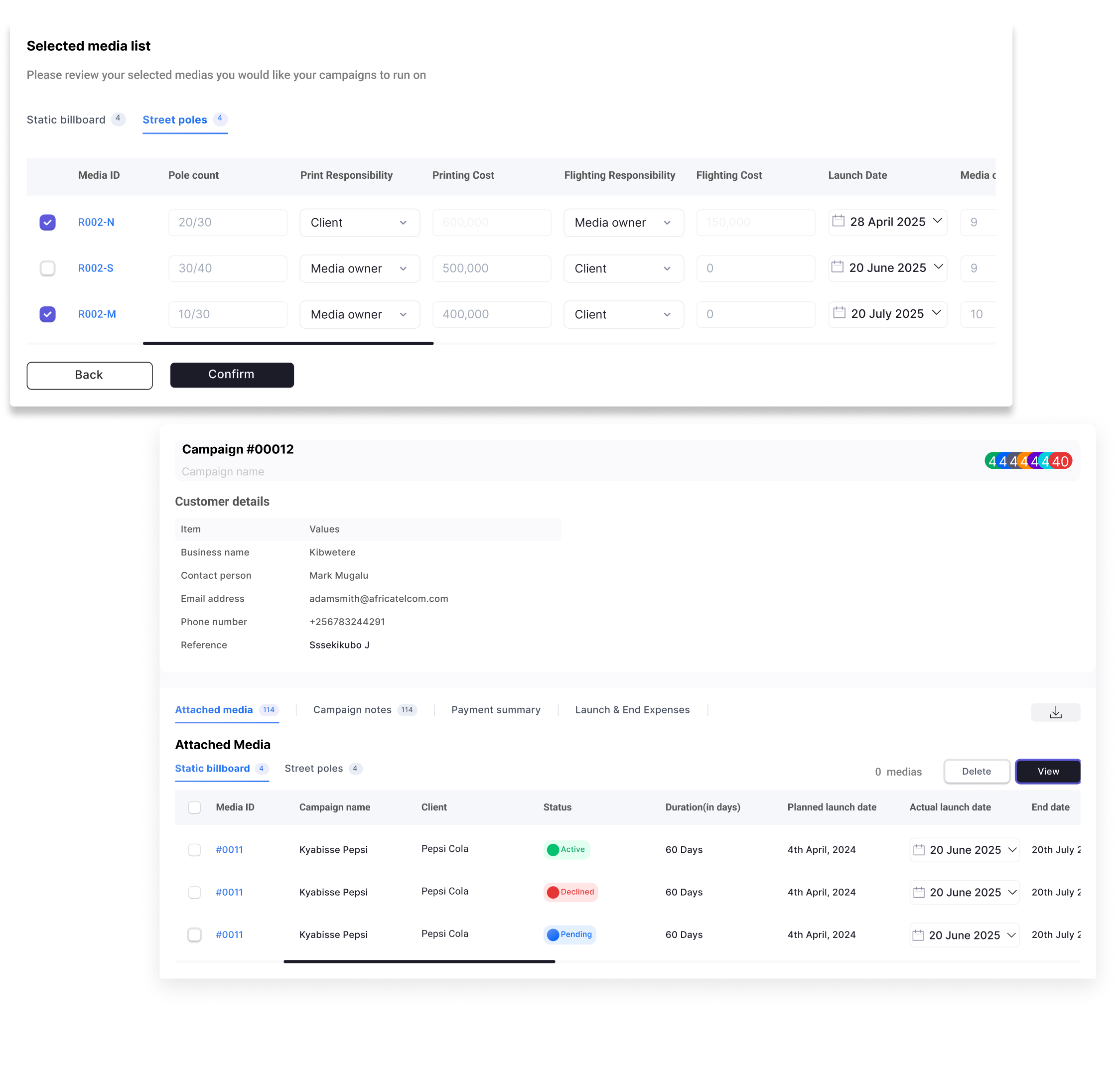Image resolution: width=1120 pixels, height=1068 pixels.
Task: Click calendar icon in R002-S launch date
Action: [x=837, y=267]
